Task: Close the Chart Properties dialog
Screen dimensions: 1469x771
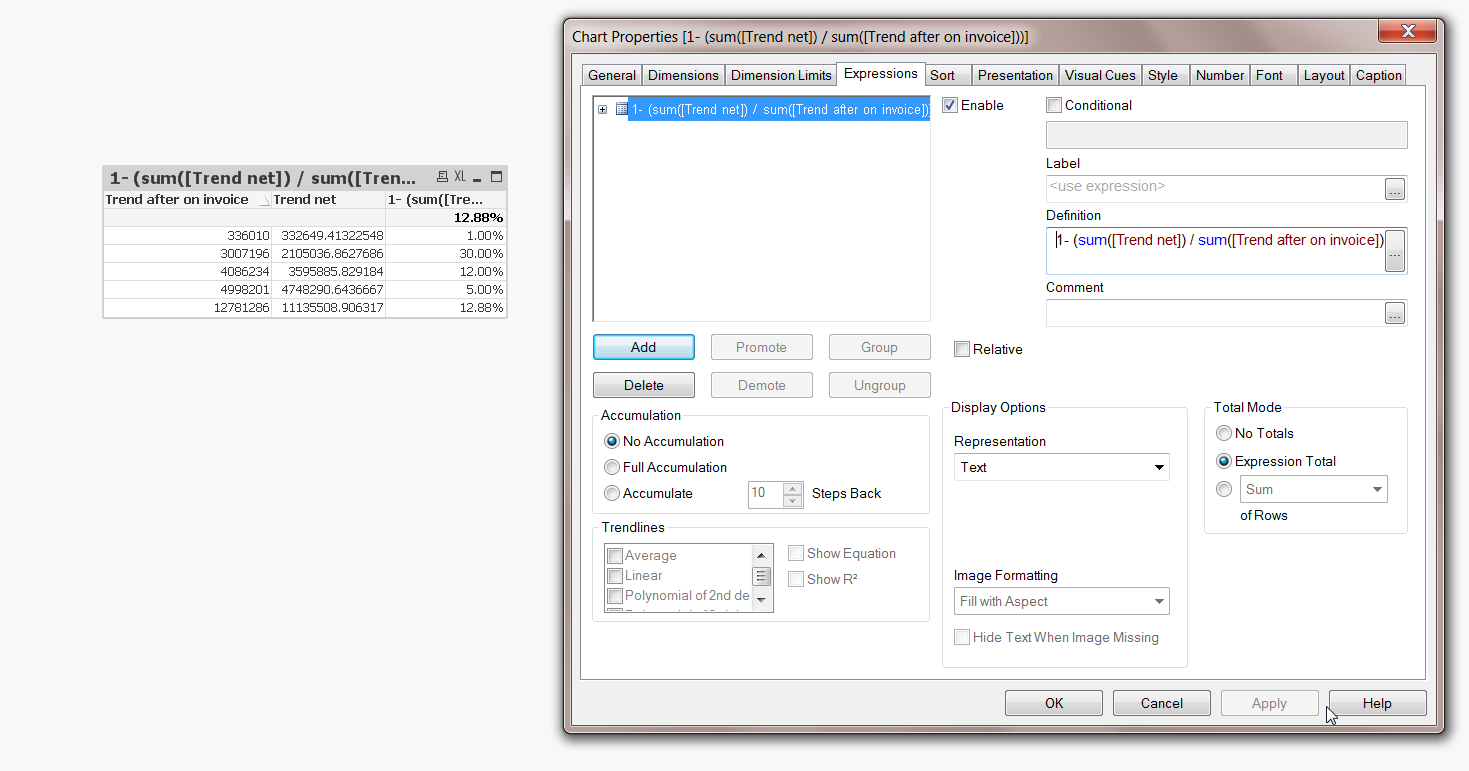Action: 1407,32
